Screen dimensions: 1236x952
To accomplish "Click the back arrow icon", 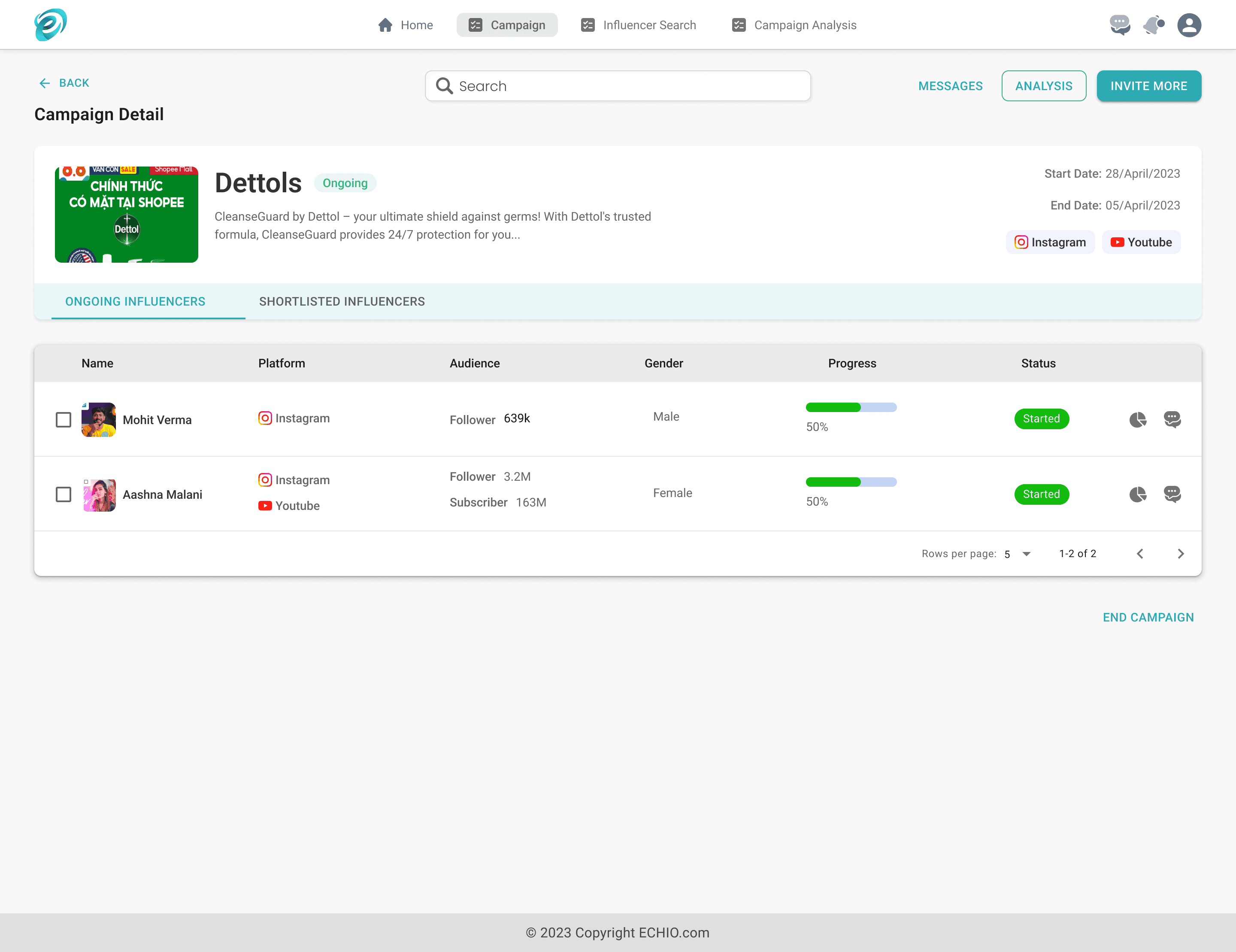I will coord(44,83).
